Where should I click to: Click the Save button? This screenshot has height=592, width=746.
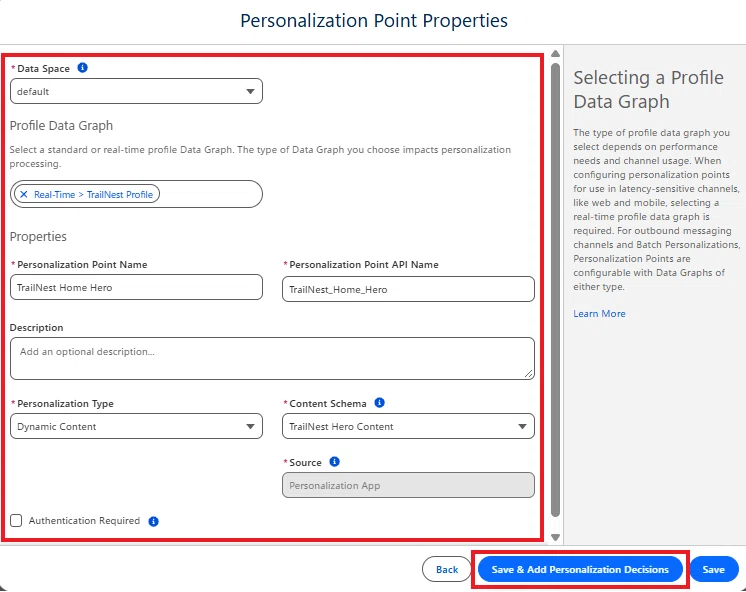714,569
